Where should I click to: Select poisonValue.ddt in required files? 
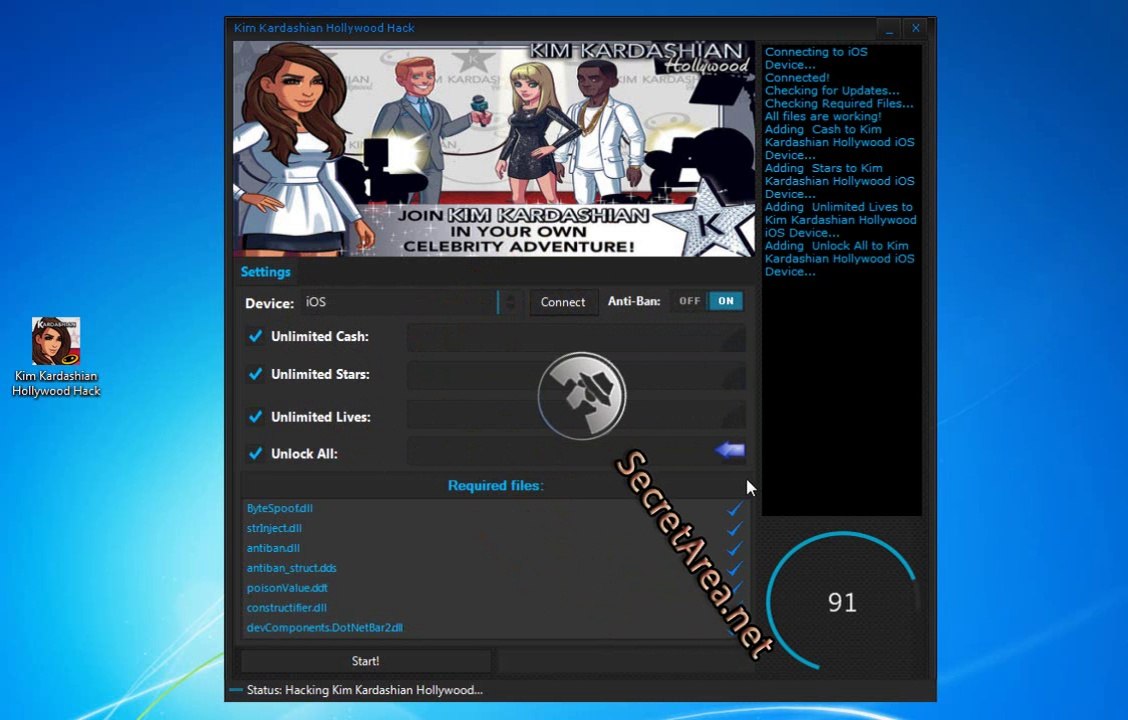tap(287, 588)
